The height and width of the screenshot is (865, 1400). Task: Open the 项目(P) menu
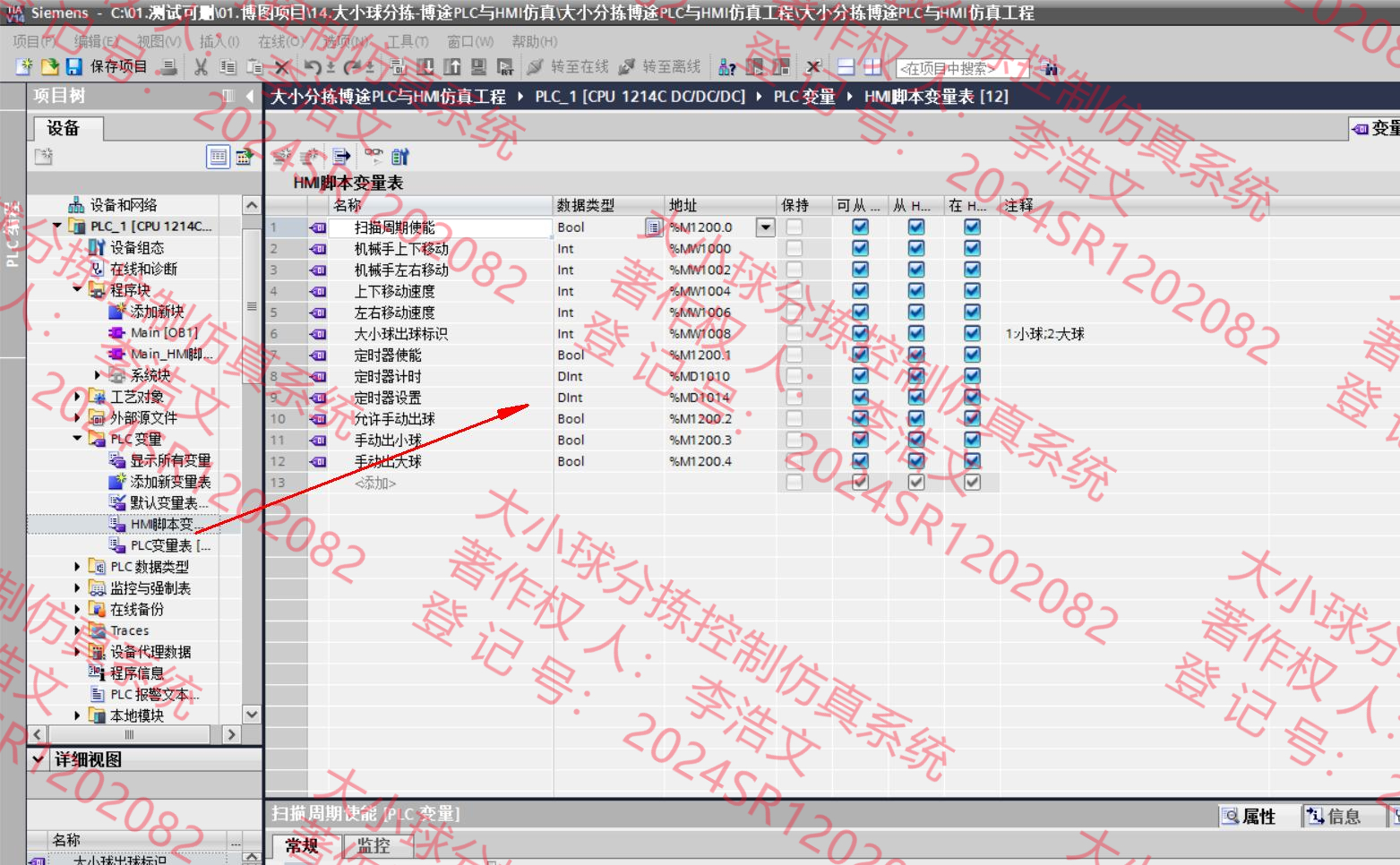35,41
